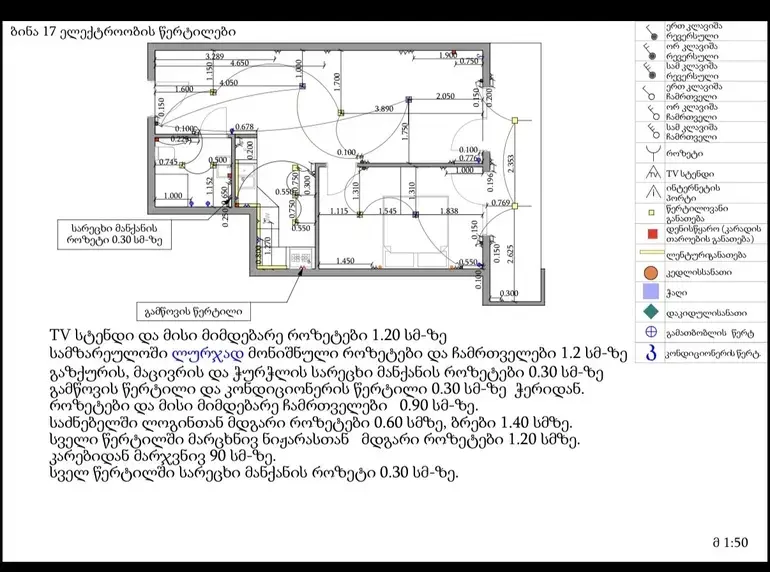
Task: Click the lavender chandelier square in the legend
Action: pyautogui.click(x=651, y=292)
